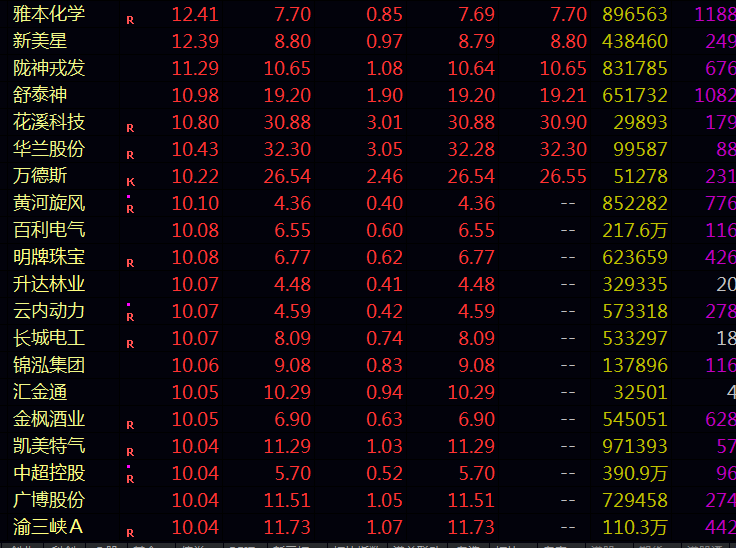Click the price change 2.46 for 万德斯
The width and height of the screenshot is (736, 548).
point(384,177)
